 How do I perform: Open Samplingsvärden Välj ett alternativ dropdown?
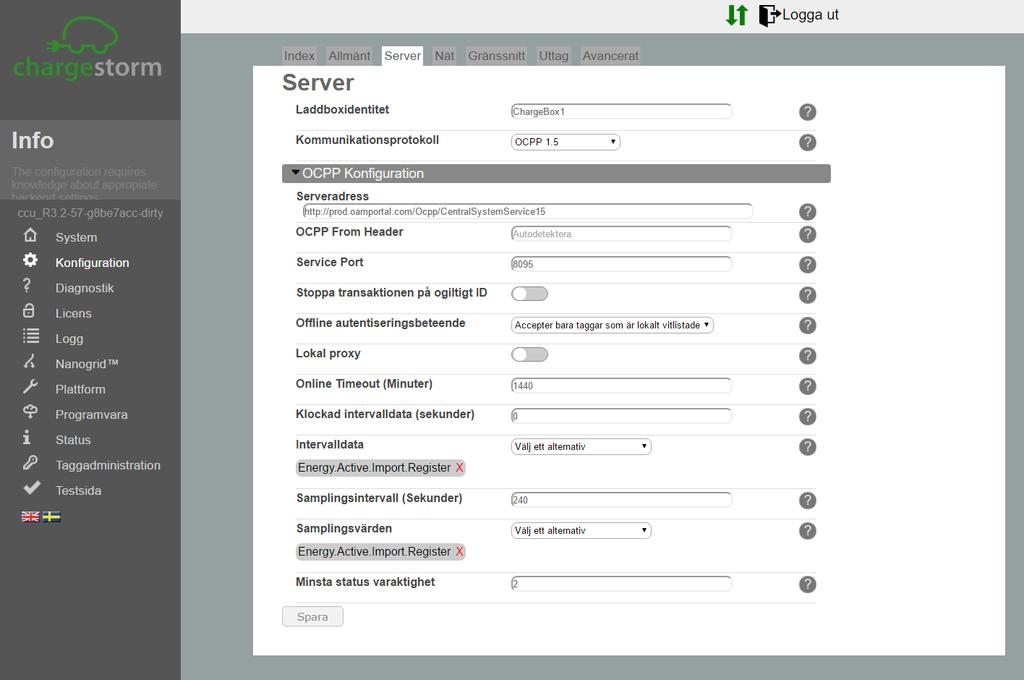click(581, 530)
